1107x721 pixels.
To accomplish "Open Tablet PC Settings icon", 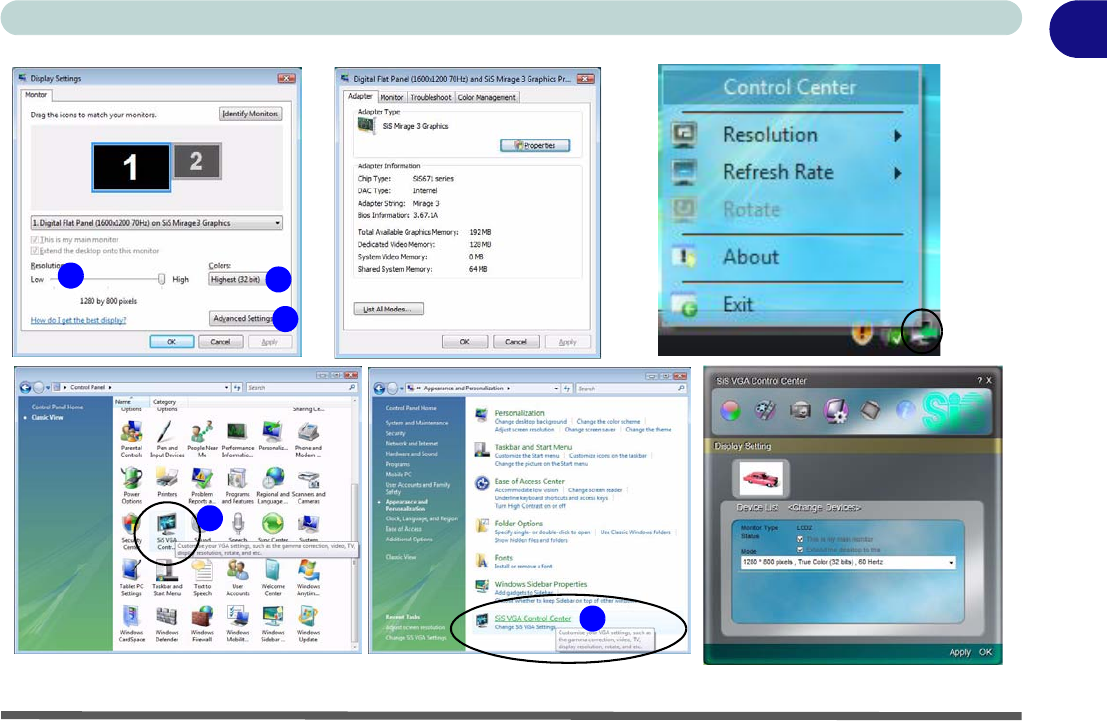I will pyautogui.click(x=131, y=578).
